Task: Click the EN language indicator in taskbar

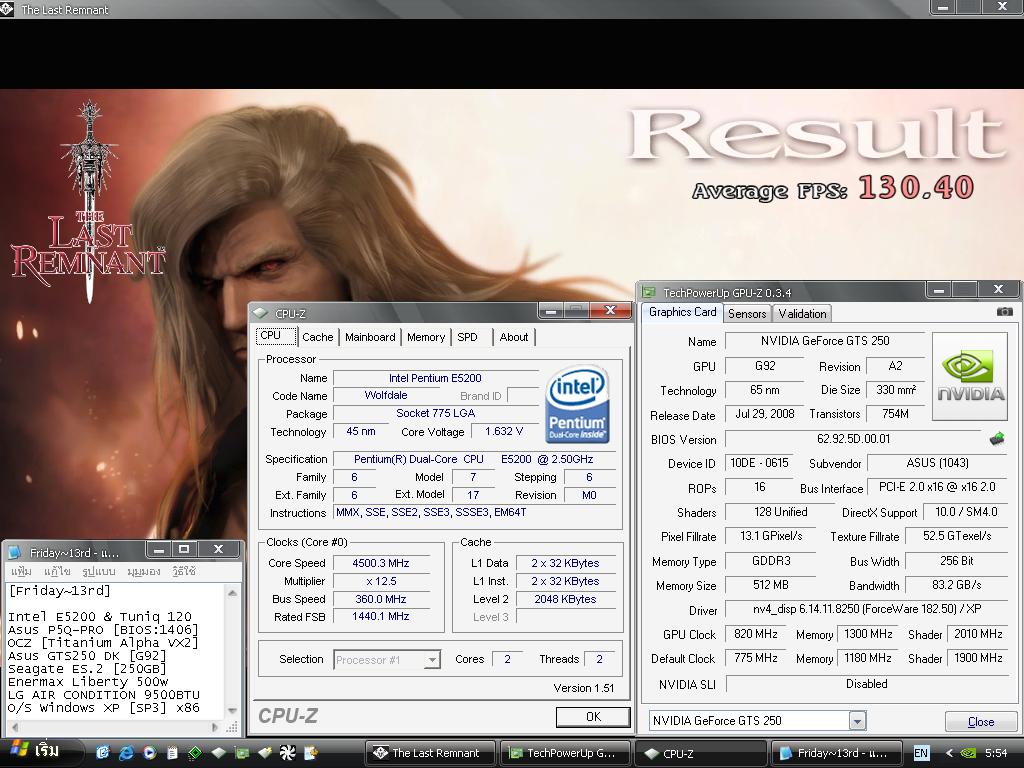Action: coord(921,753)
